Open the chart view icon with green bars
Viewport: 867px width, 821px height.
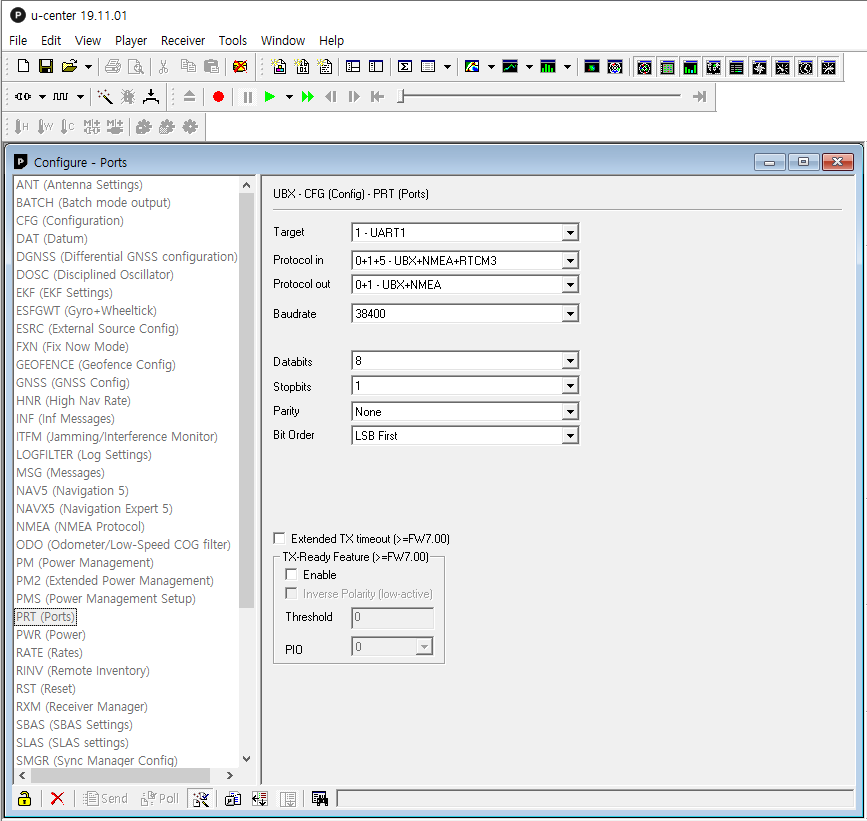coord(548,67)
